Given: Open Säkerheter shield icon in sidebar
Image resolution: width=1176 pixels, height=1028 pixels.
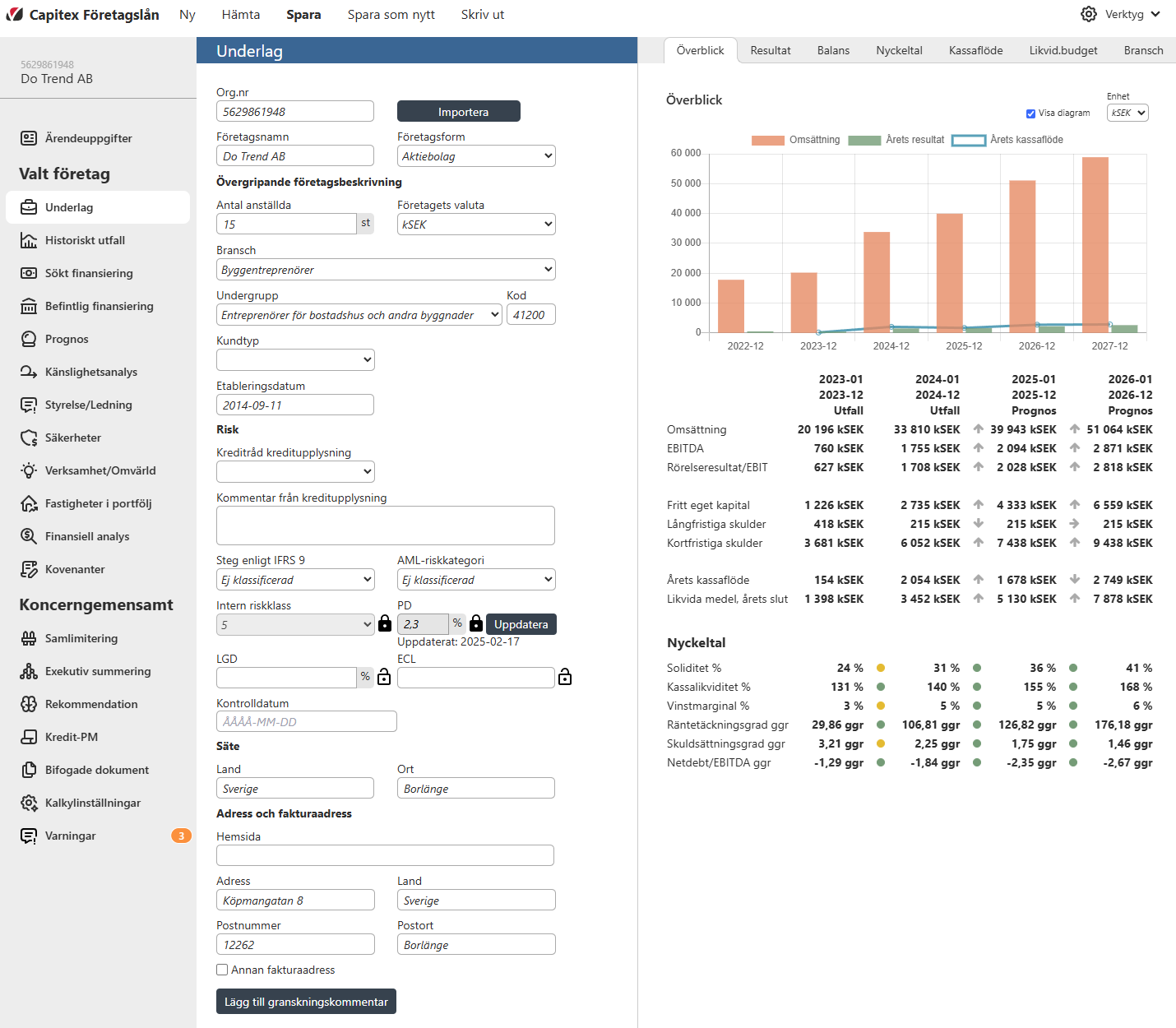Looking at the screenshot, I should tap(29, 438).
